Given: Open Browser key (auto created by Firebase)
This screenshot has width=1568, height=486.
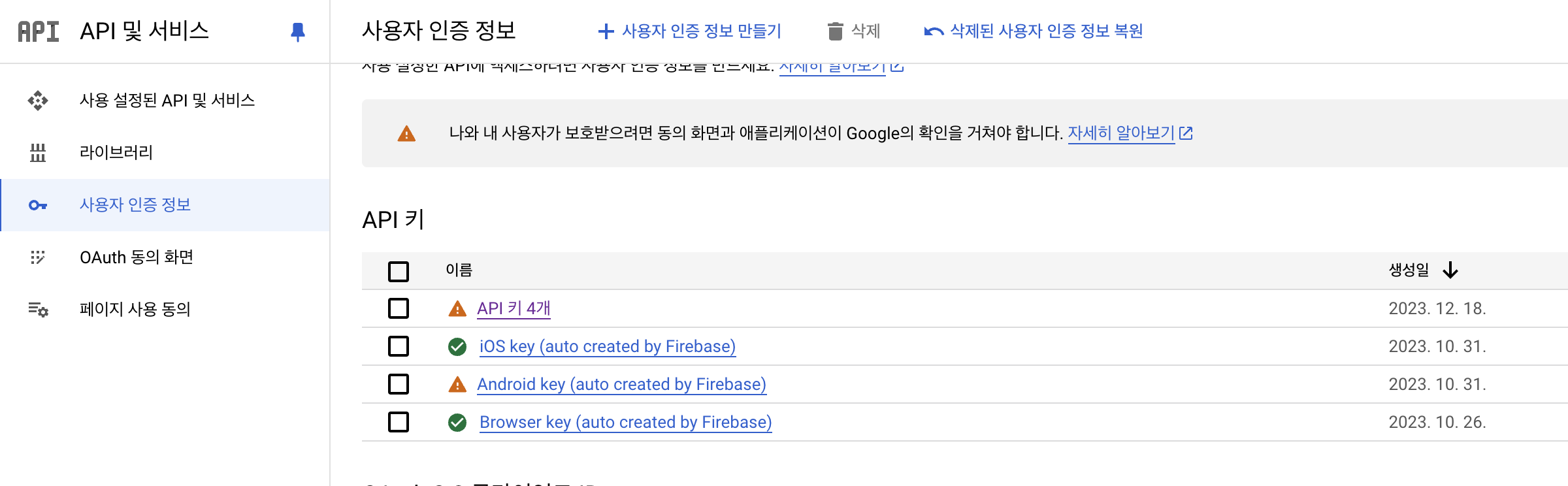Looking at the screenshot, I should tap(625, 422).
